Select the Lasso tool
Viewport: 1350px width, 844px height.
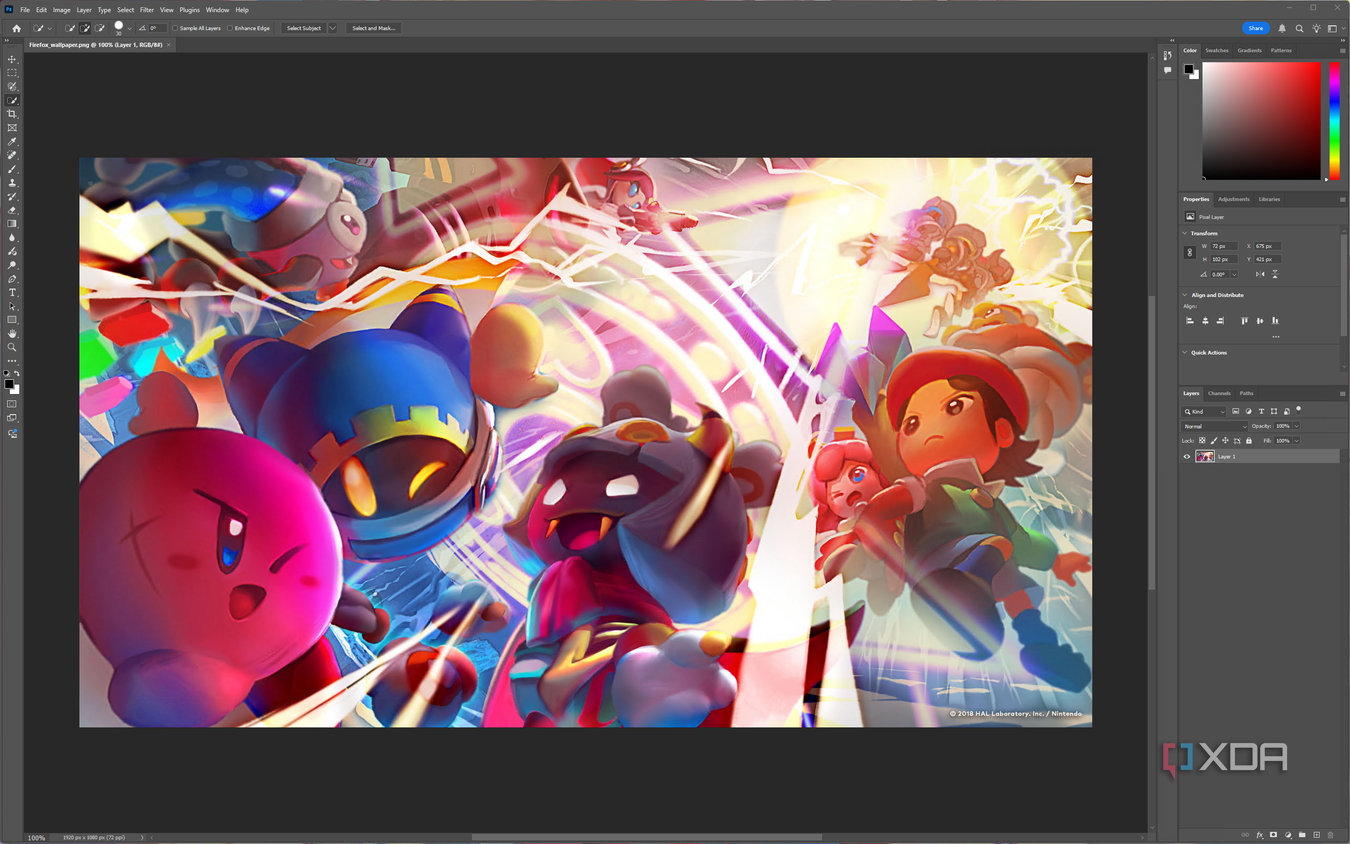tap(12, 87)
